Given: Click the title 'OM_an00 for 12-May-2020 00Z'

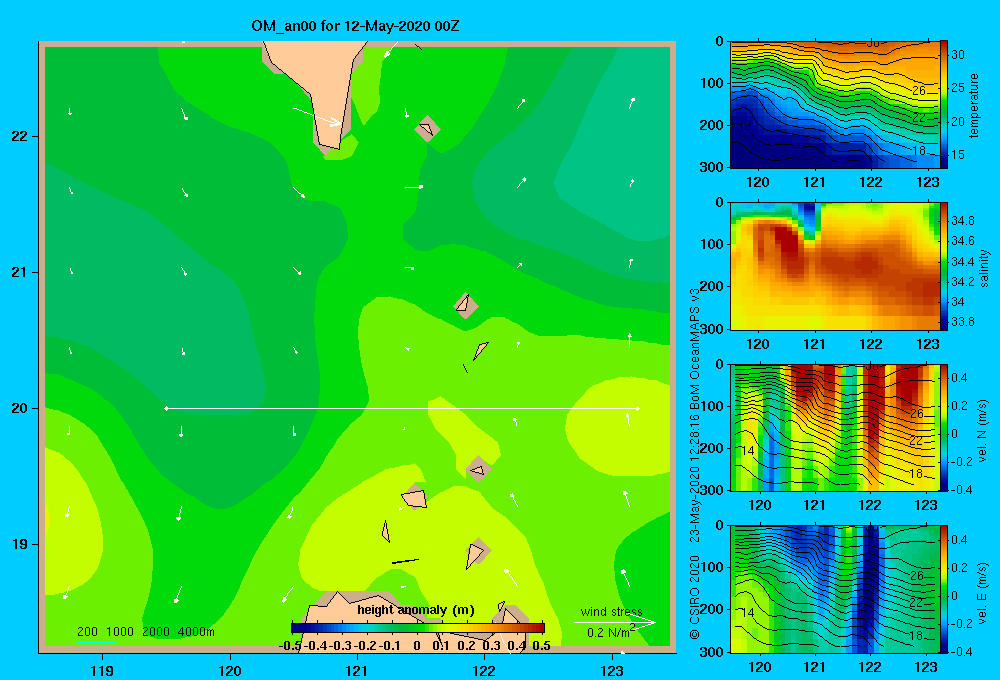Looking at the screenshot, I should (355, 26).
